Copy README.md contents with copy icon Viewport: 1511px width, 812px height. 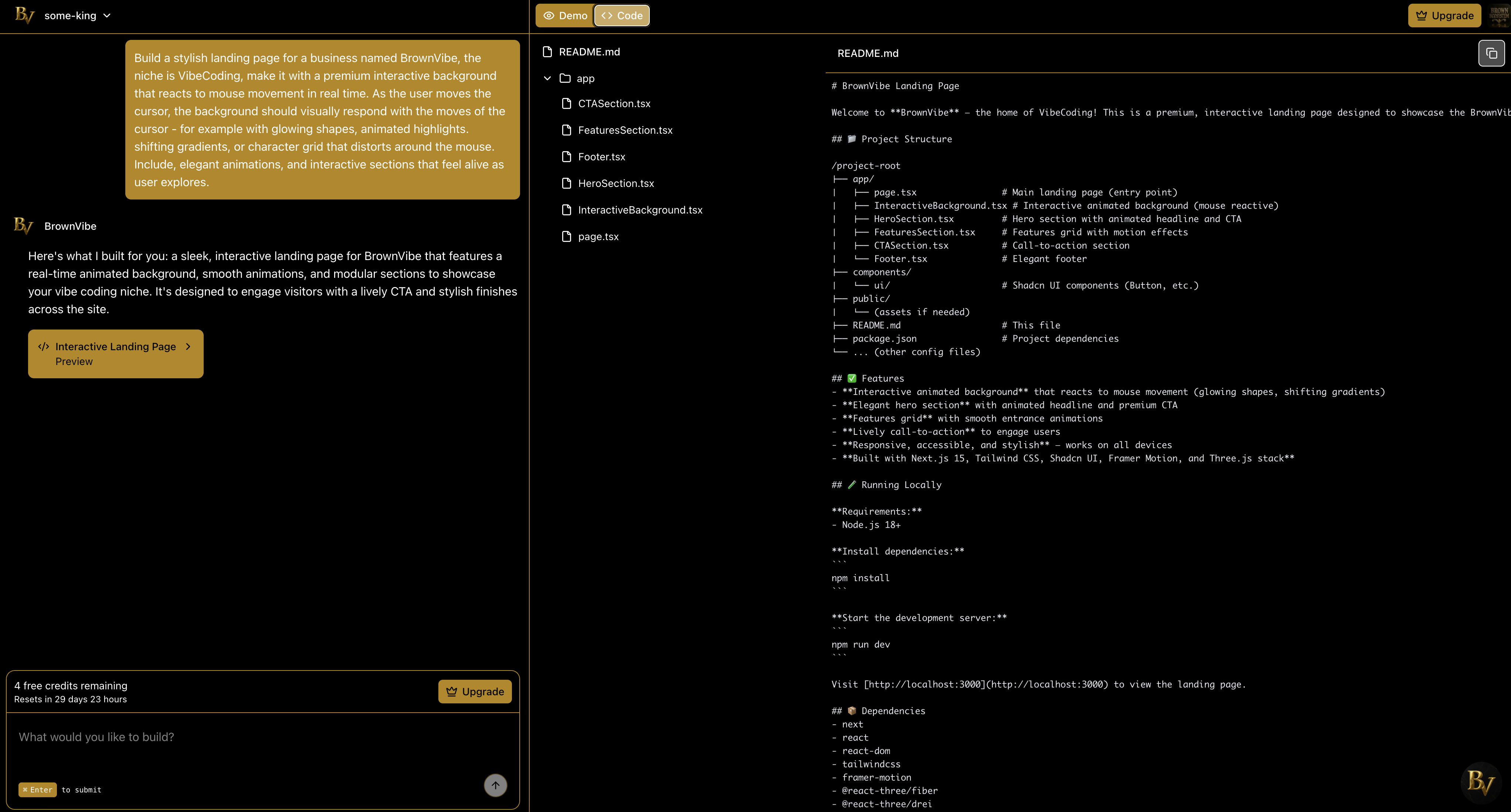1491,53
